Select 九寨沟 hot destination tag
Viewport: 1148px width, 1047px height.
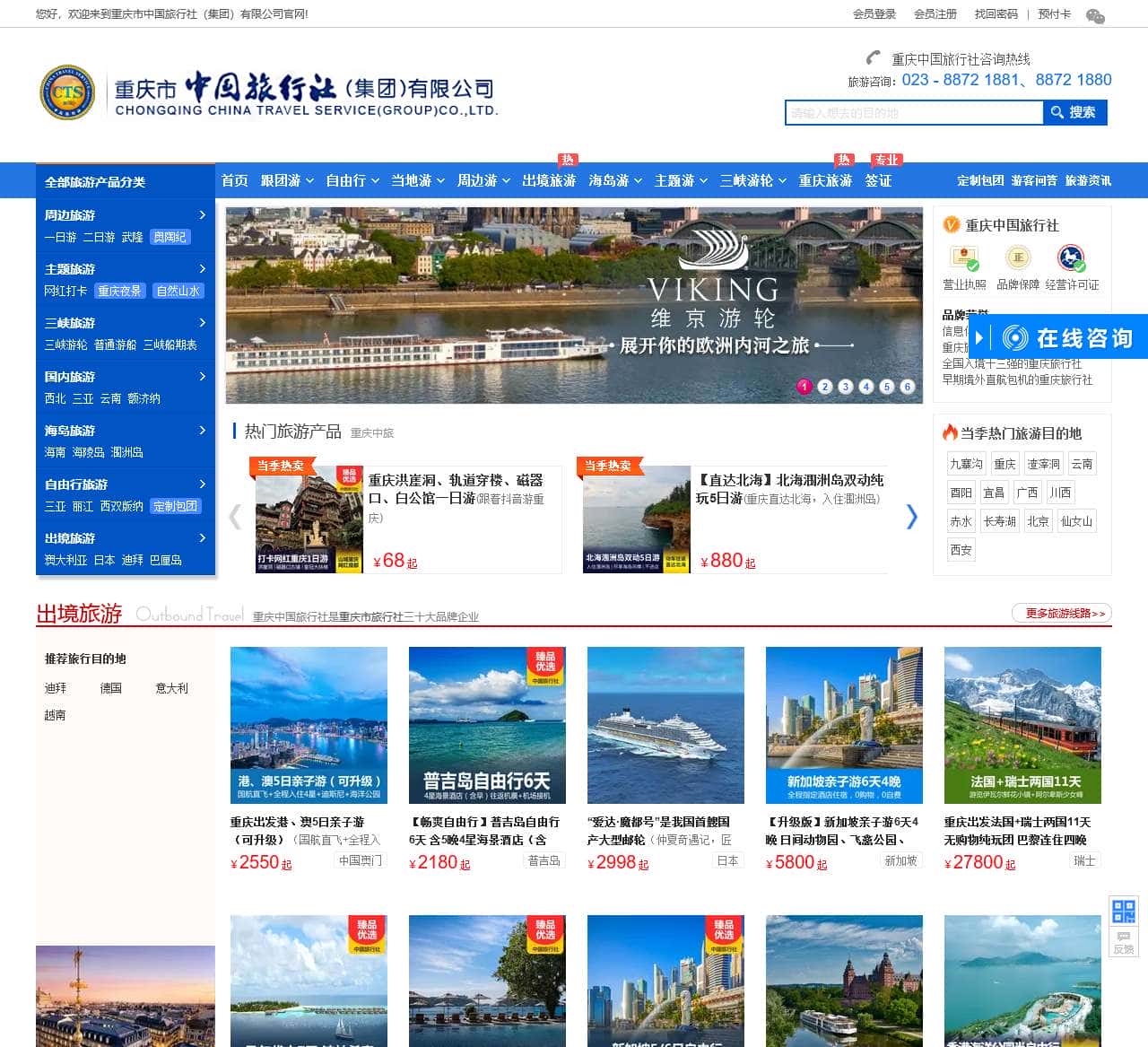coord(966,464)
